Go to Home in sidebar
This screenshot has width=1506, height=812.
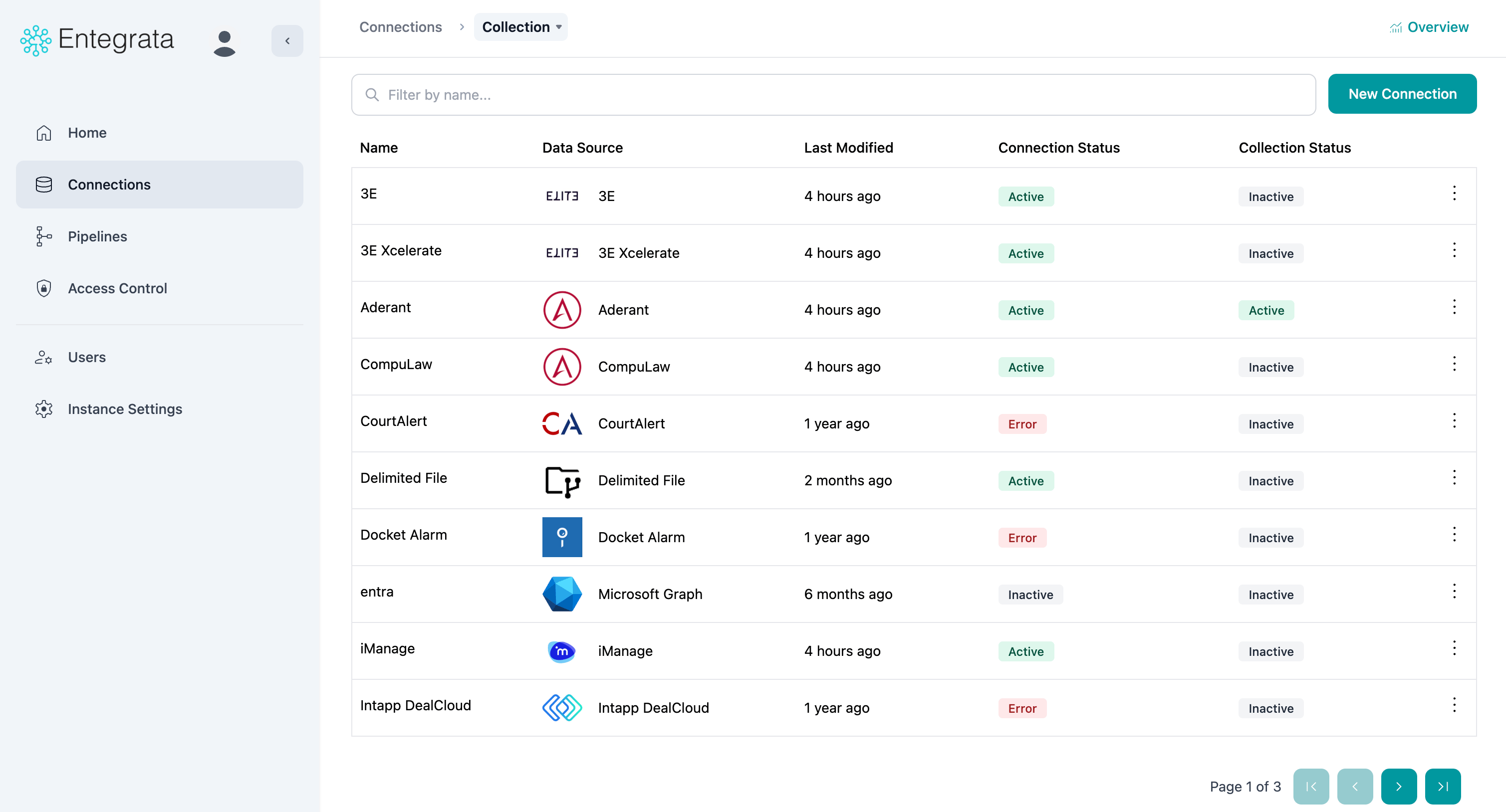(160, 133)
